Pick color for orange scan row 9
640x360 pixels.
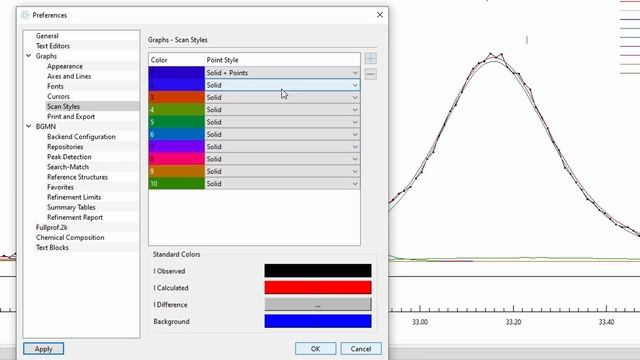coord(176,171)
